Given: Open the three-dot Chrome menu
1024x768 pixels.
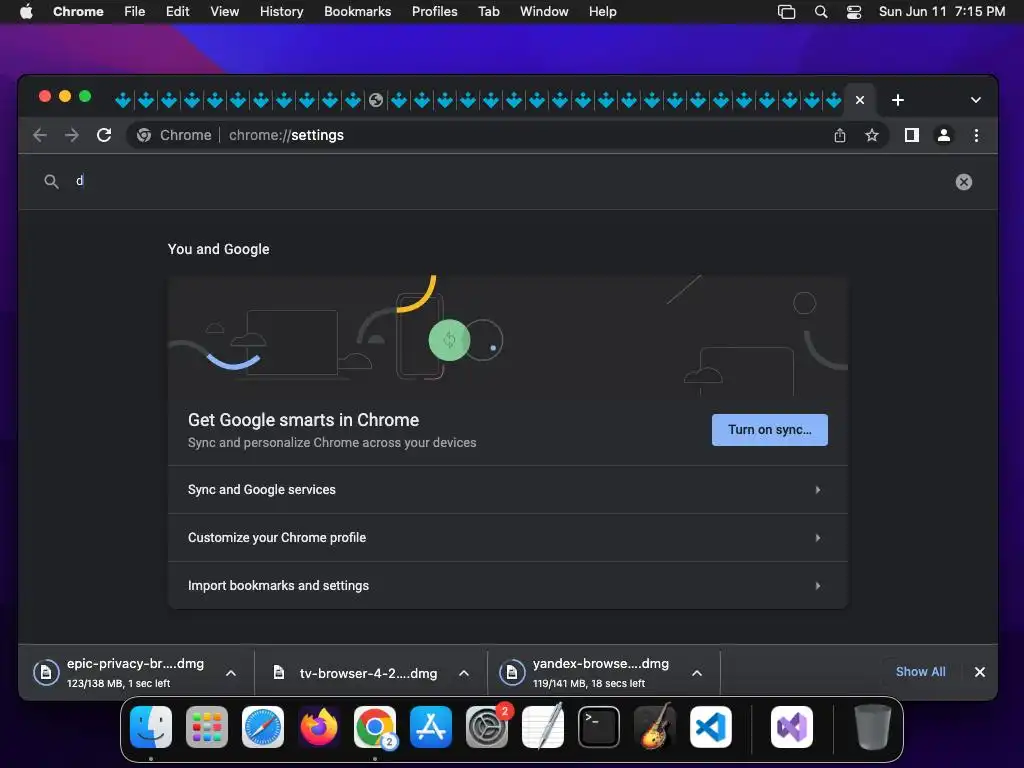Looking at the screenshot, I should [976, 135].
